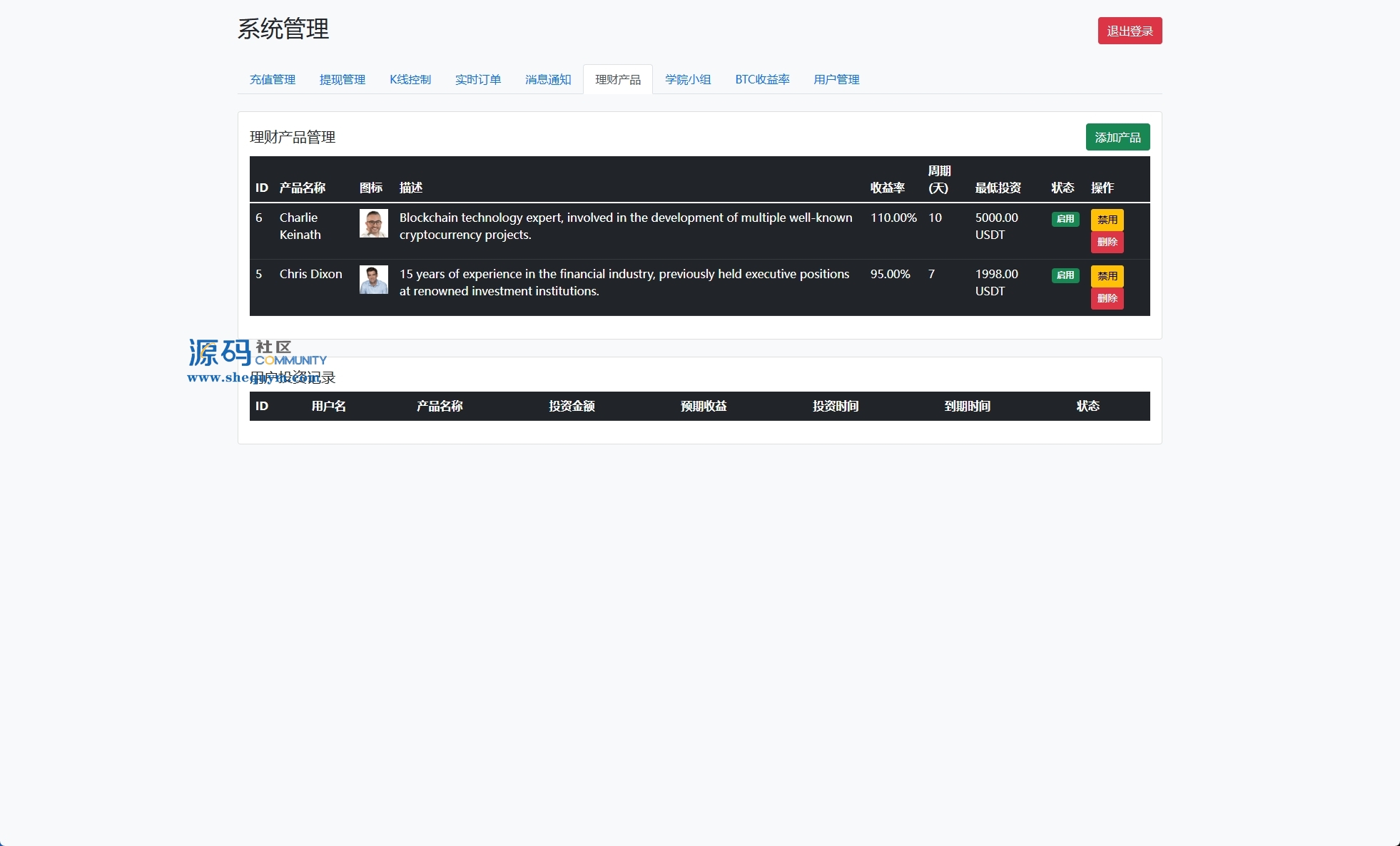Click the red 退出登录 button
1400x846 pixels.
tap(1130, 31)
